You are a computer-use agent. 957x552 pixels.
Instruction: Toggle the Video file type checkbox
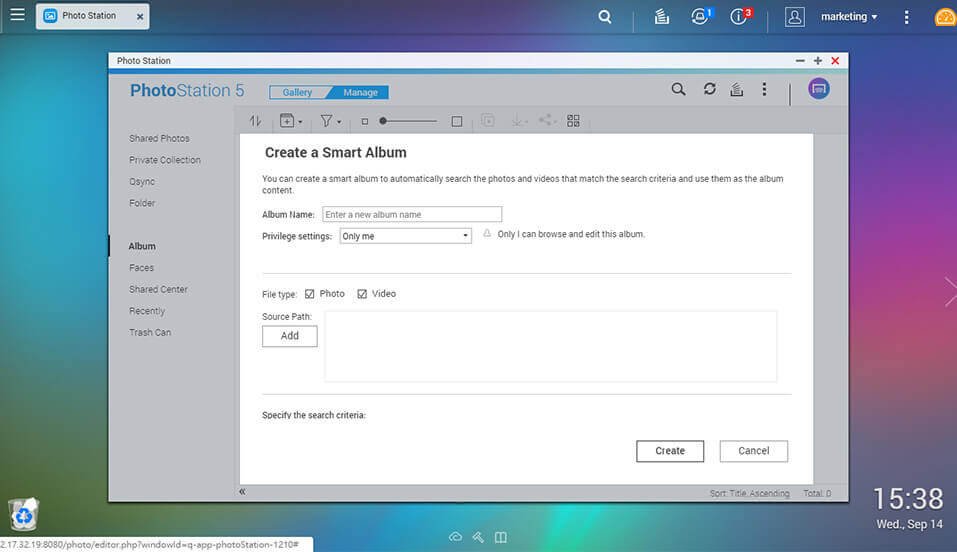pos(362,294)
